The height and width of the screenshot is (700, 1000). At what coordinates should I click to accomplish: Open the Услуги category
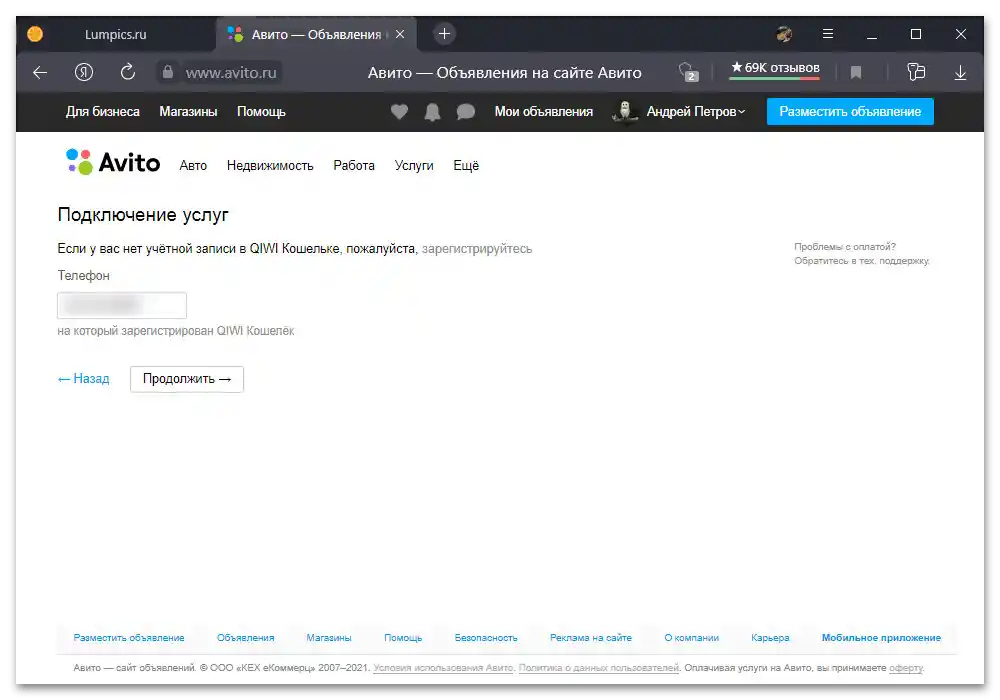pos(414,166)
